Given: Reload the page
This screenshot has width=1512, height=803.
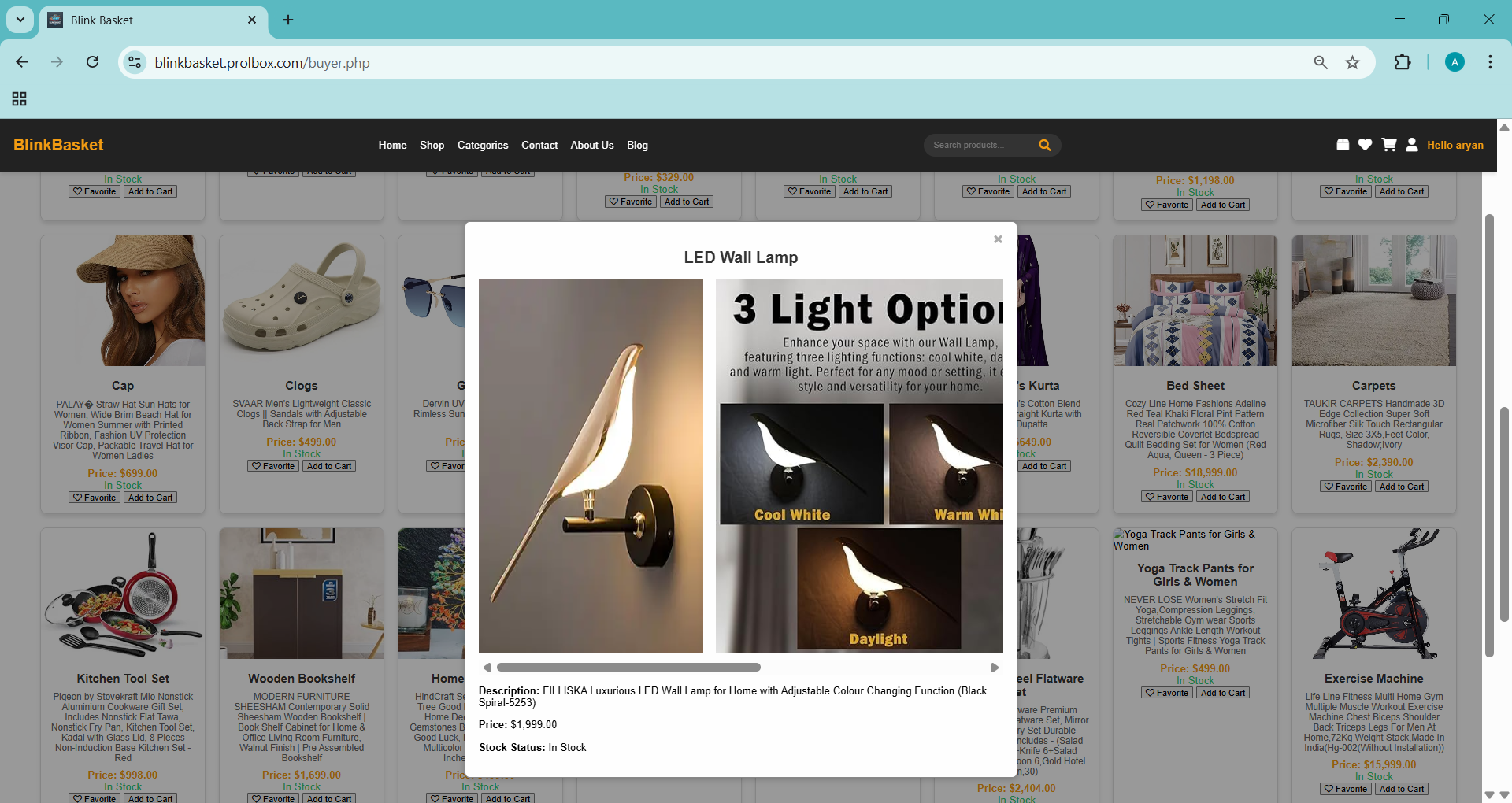Looking at the screenshot, I should tap(92, 62).
